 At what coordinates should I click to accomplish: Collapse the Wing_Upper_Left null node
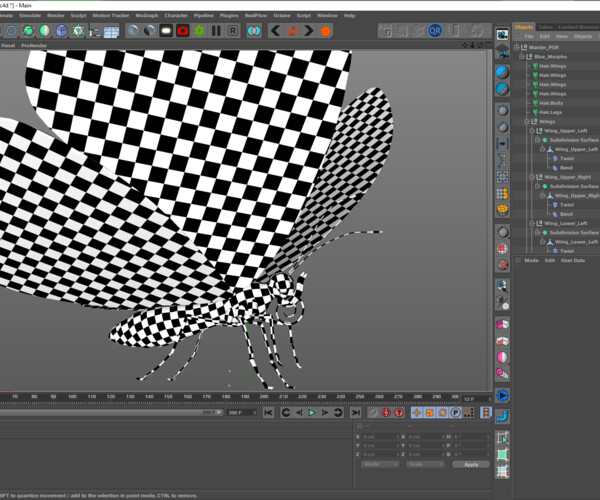tap(532, 130)
